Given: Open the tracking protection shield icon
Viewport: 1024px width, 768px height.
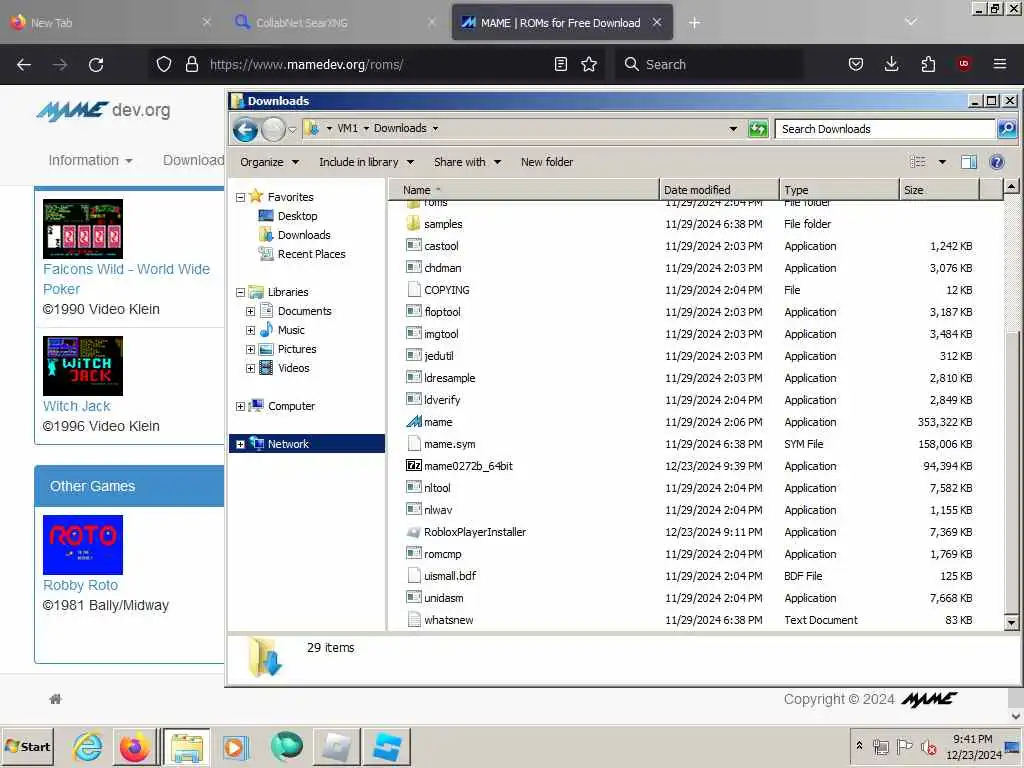Looking at the screenshot, I should [x=164, y=64].
